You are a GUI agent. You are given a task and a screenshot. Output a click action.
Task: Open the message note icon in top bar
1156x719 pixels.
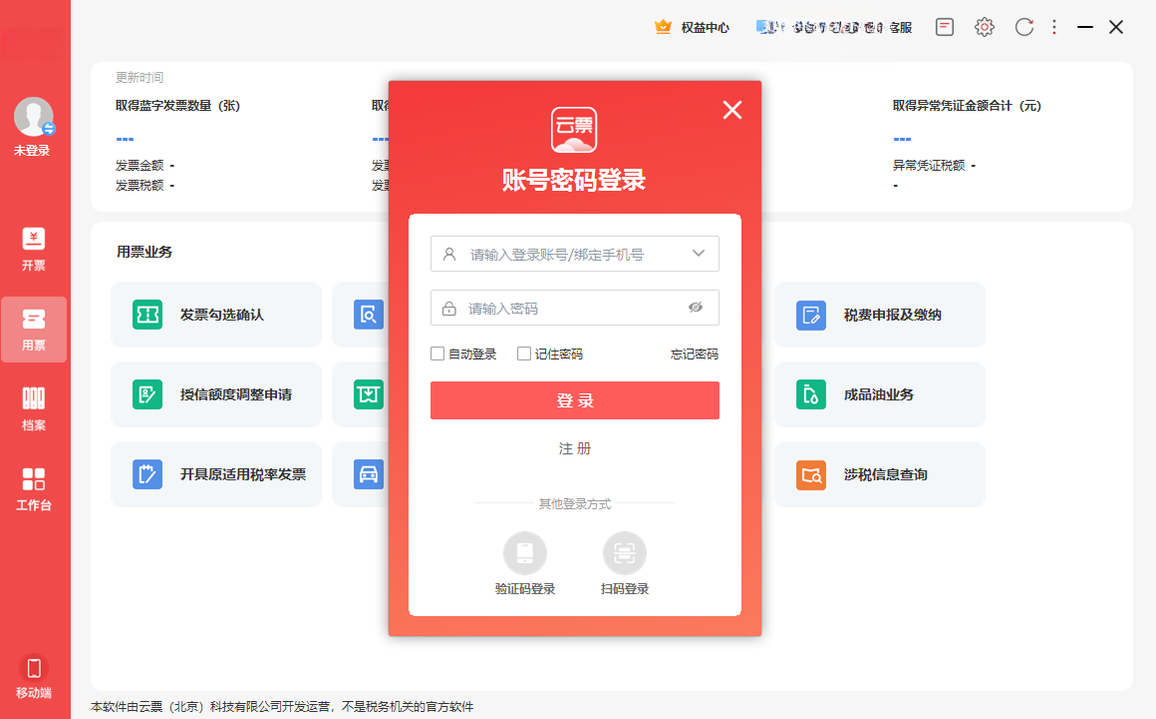[944, 27]
